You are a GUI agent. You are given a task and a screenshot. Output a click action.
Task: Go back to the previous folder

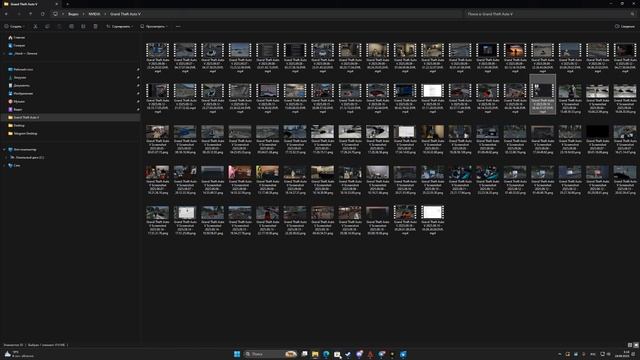[x=6, y=14]
